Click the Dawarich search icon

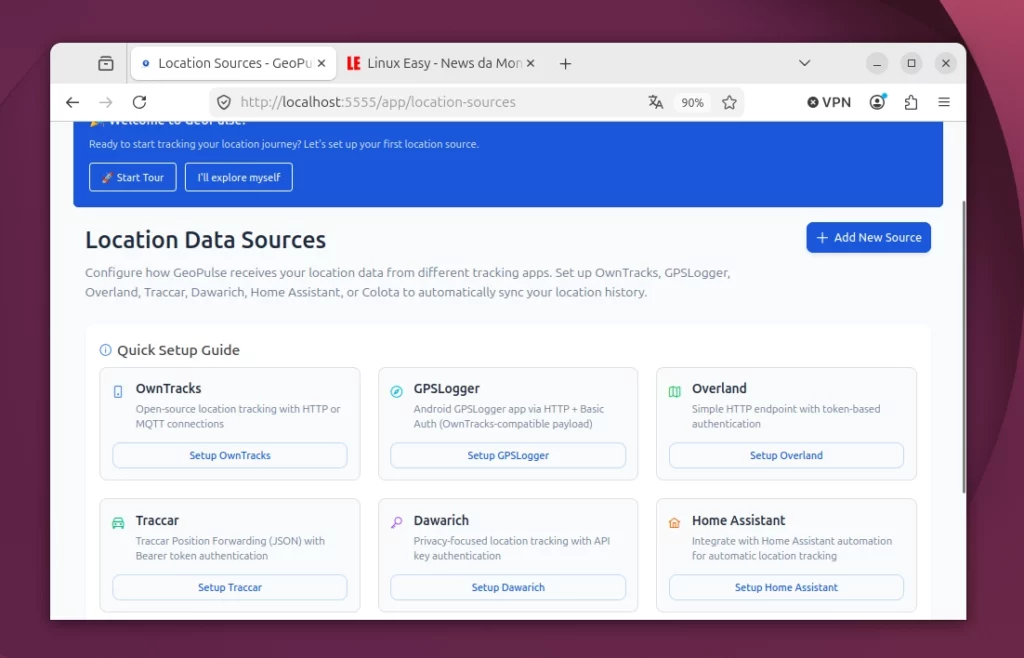pos(396,522)
